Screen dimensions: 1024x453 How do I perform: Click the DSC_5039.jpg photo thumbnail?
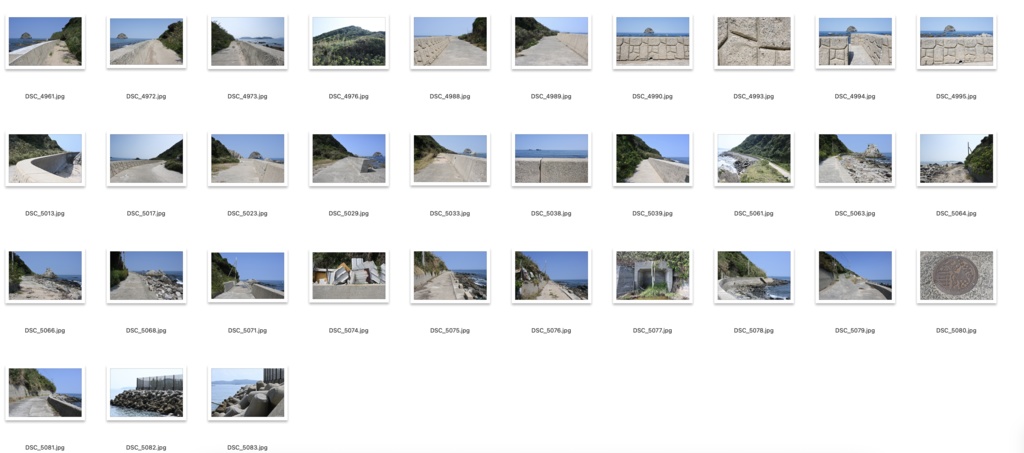tap(652, 159)
